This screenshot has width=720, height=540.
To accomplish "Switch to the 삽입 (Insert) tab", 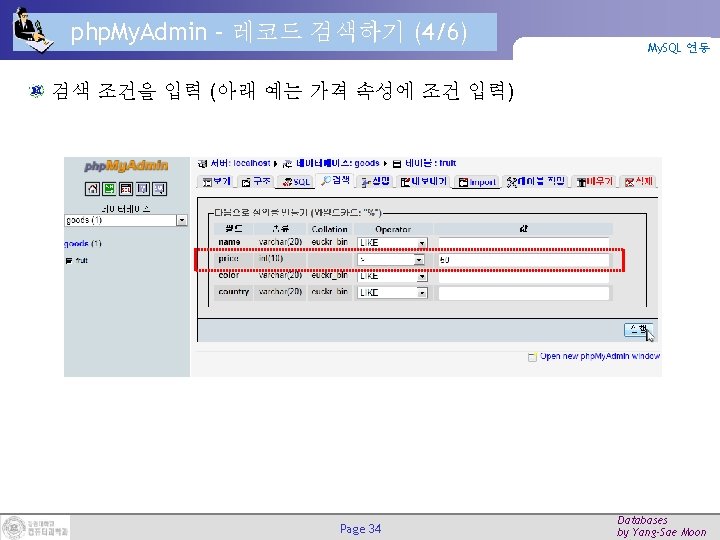I will pyautogui.click(x=375, y=181).
